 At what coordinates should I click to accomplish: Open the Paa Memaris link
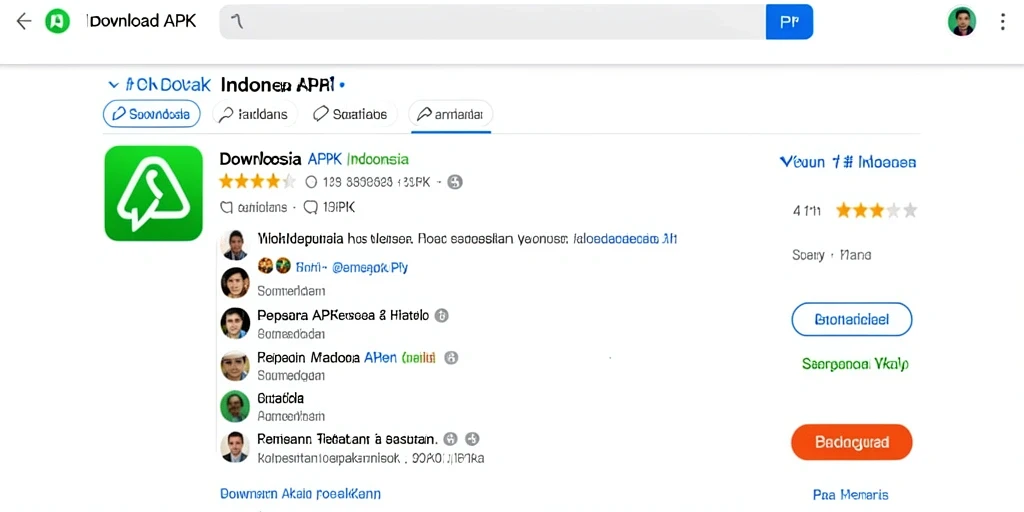point(850,494)
